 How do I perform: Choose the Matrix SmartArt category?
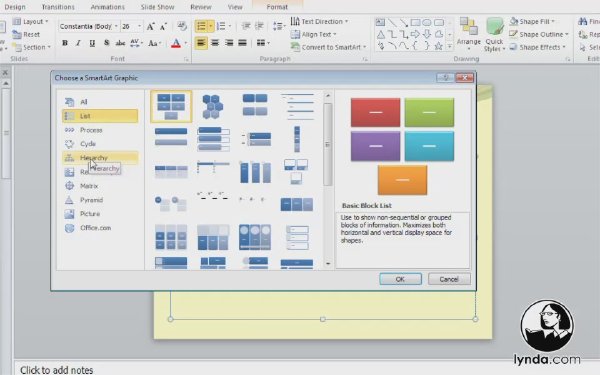coord(100,186)
